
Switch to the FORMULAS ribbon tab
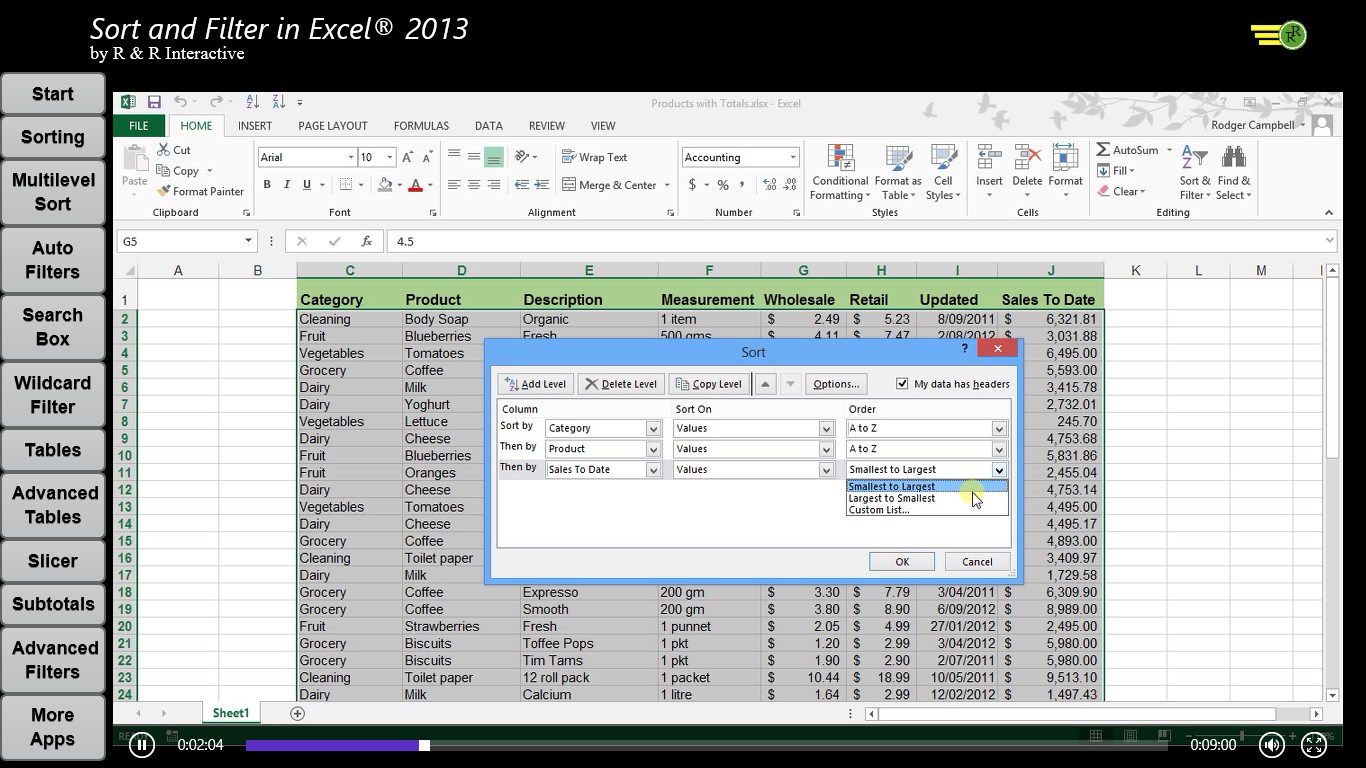tap(421, 125)
